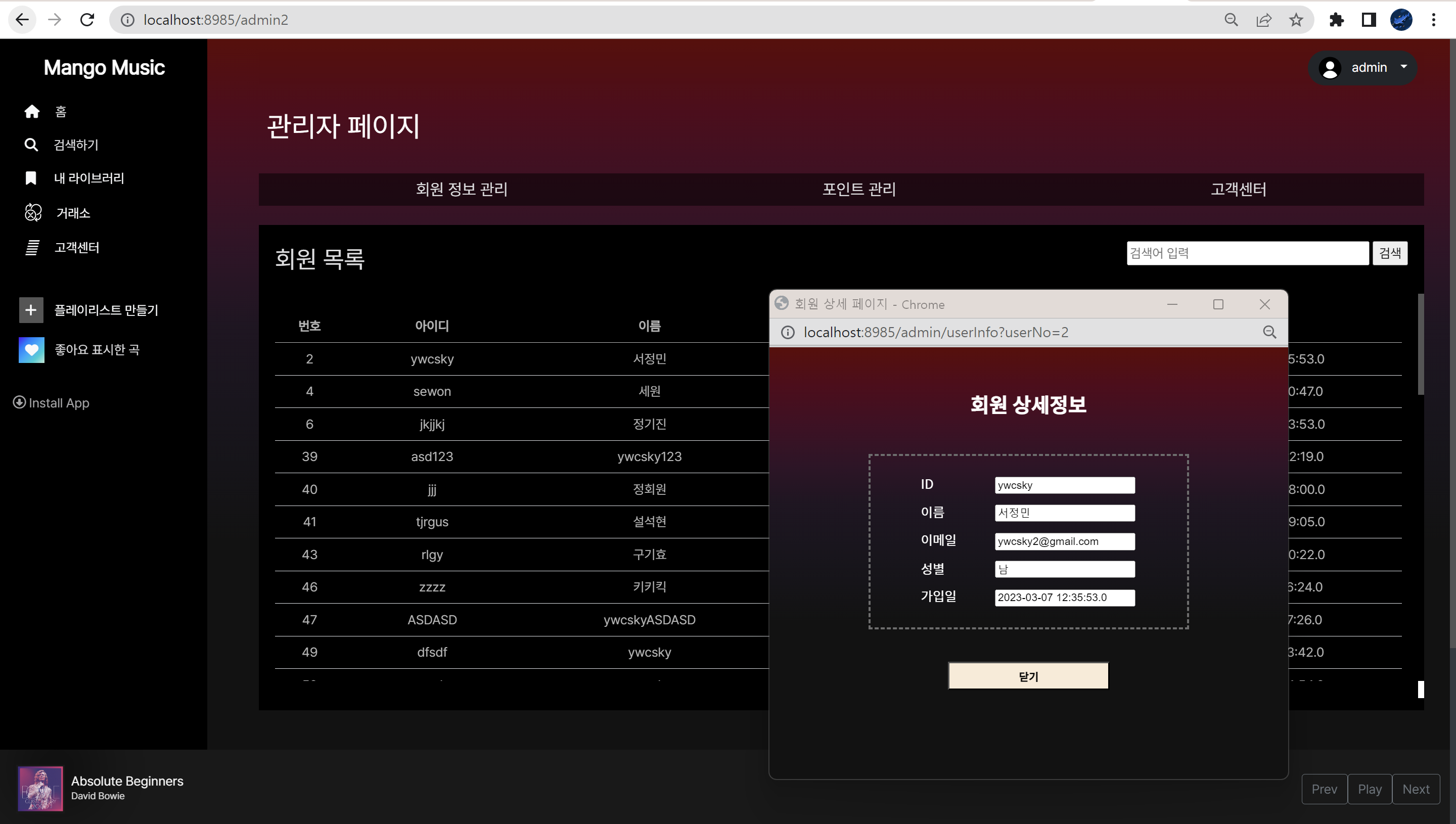
Task: Click the 플레이리스트 만들기 plus icon
Action: 31,309
